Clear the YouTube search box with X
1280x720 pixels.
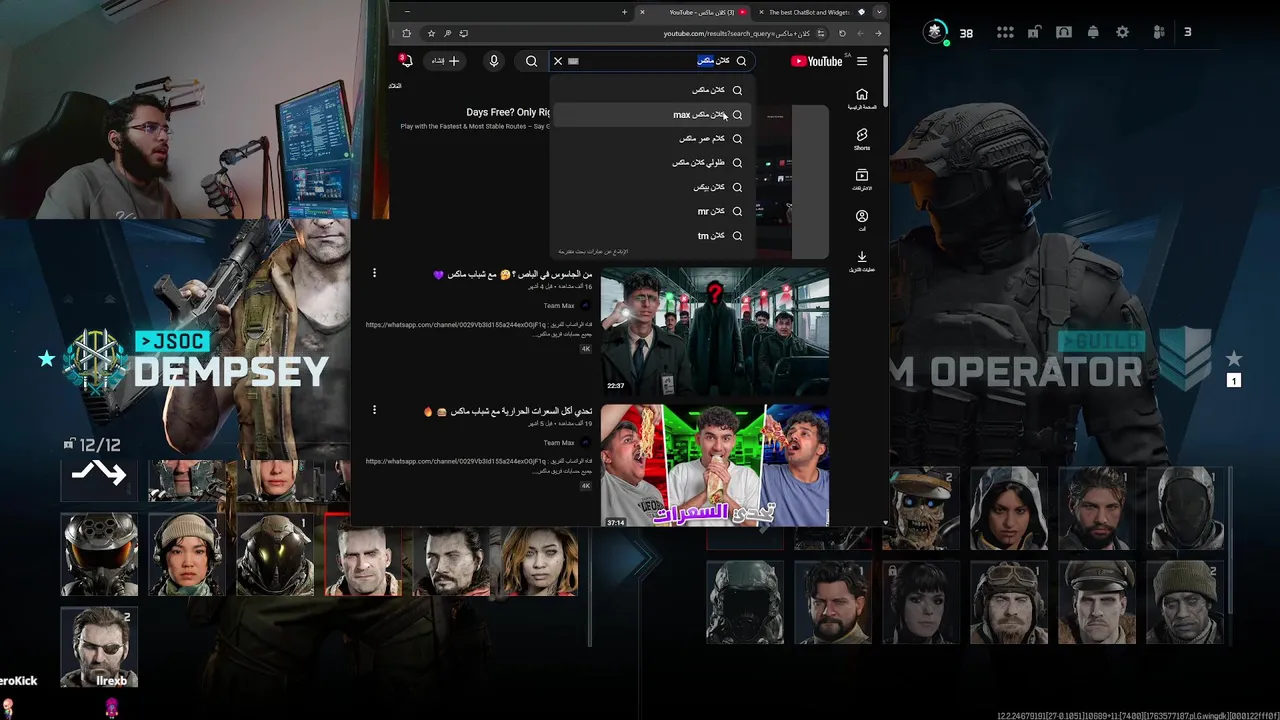pos(558,61)
